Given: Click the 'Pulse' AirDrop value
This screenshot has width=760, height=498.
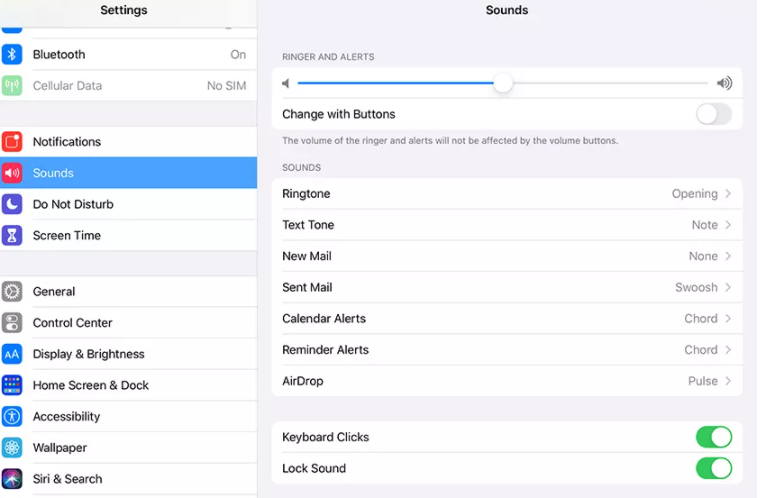Looking at the screenshot, I should 703,381.
